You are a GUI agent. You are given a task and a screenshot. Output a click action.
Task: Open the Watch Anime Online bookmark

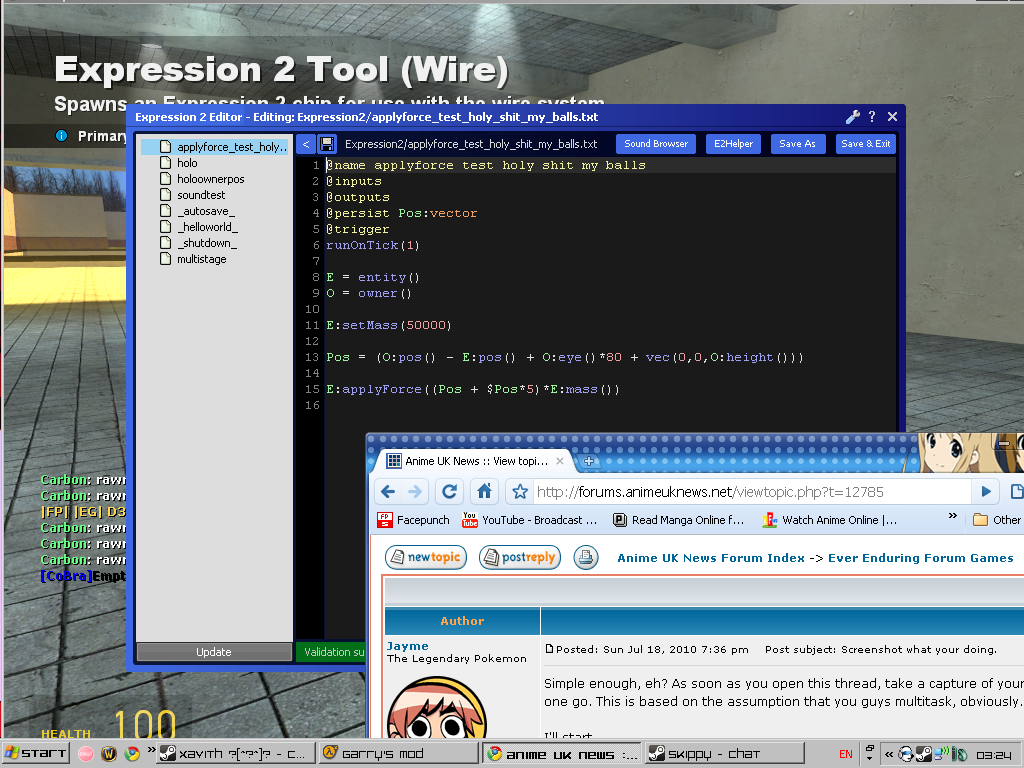coord(830,520)
